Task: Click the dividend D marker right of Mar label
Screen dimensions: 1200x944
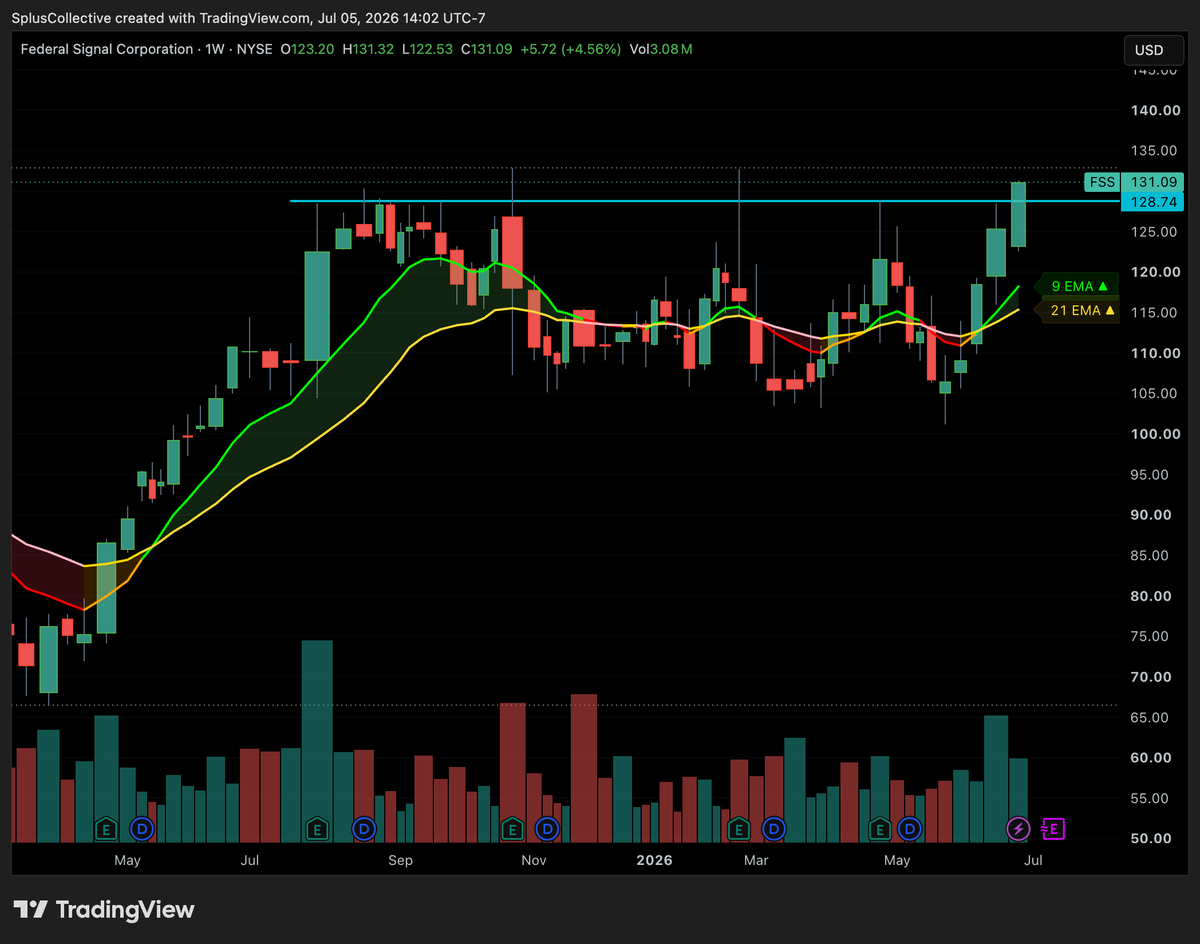Action: (774, 828)
